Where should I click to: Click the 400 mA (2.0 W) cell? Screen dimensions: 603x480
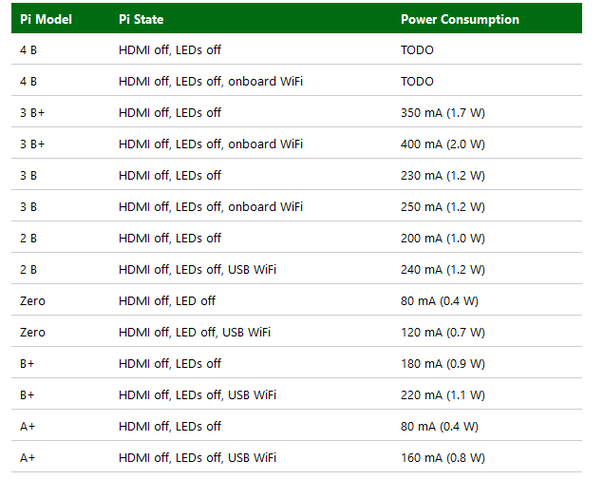pyautogui.click(x=443, y=144)
